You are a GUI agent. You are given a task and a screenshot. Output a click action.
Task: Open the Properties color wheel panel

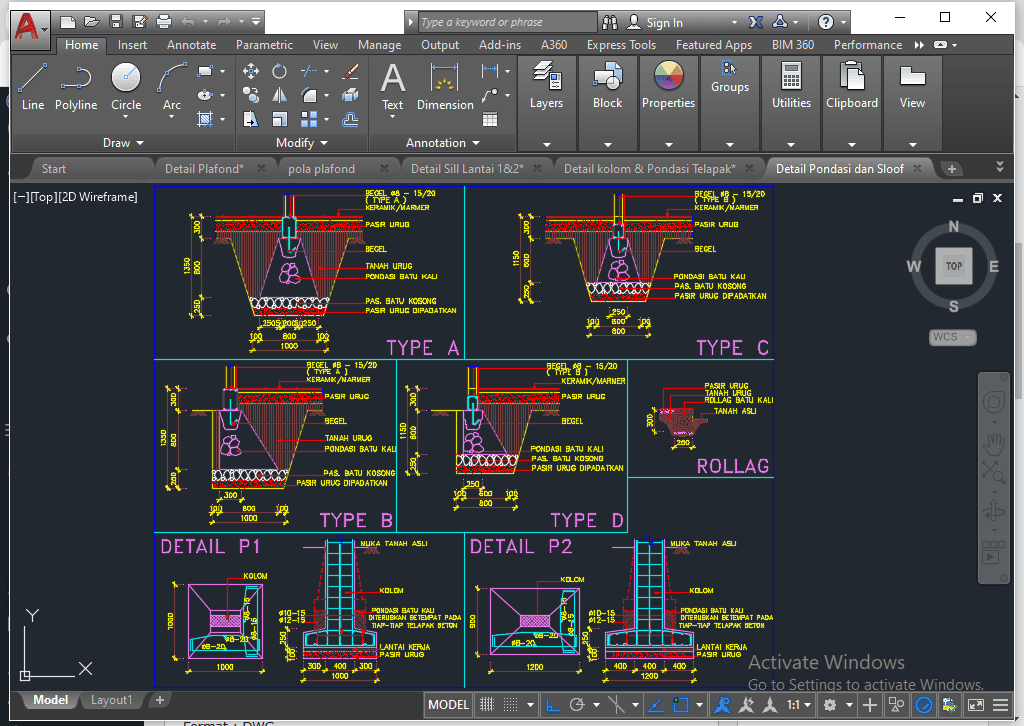(x=668, y=86)
